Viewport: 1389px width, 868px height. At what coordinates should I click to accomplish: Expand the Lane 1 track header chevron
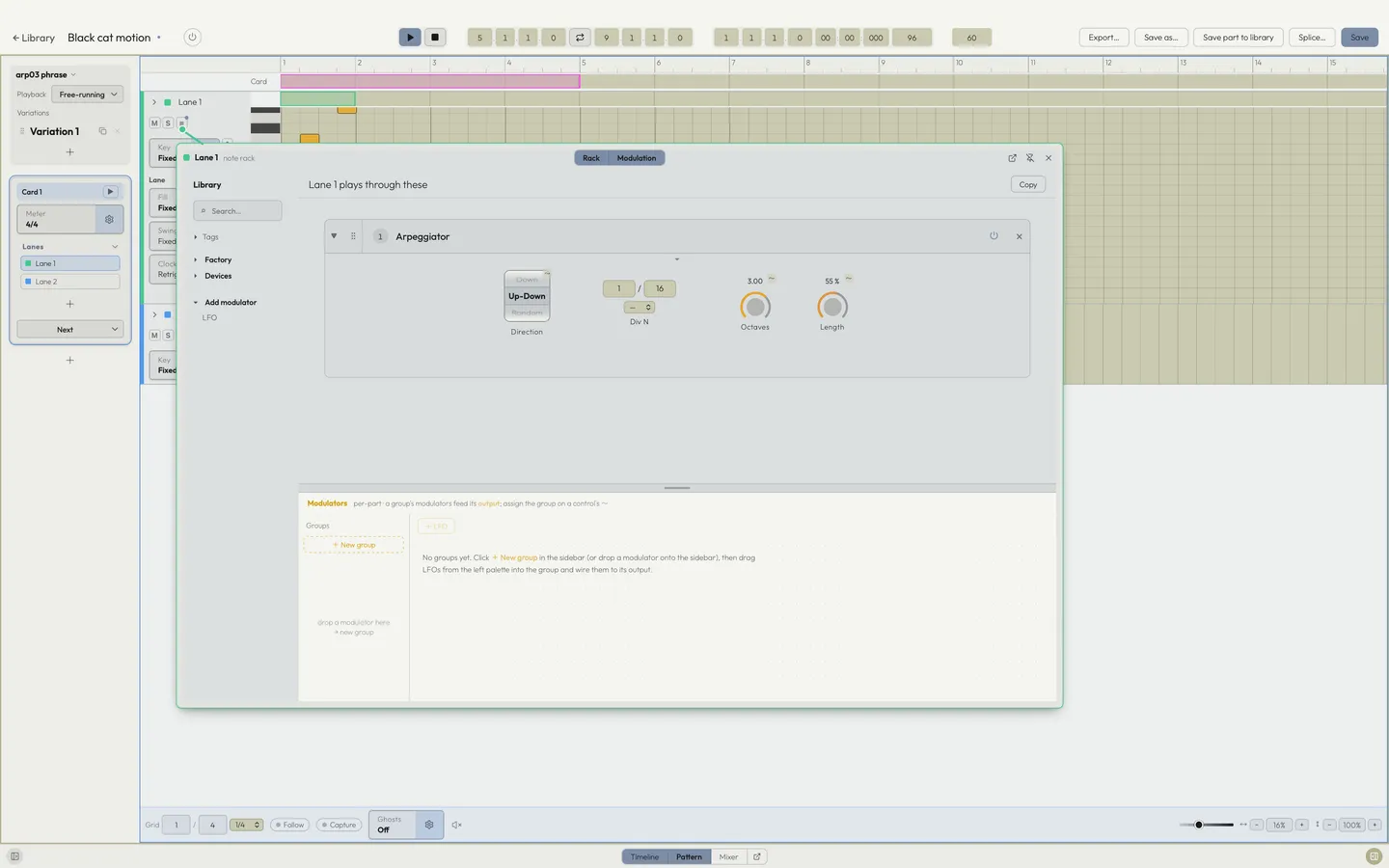pos(154,102)
